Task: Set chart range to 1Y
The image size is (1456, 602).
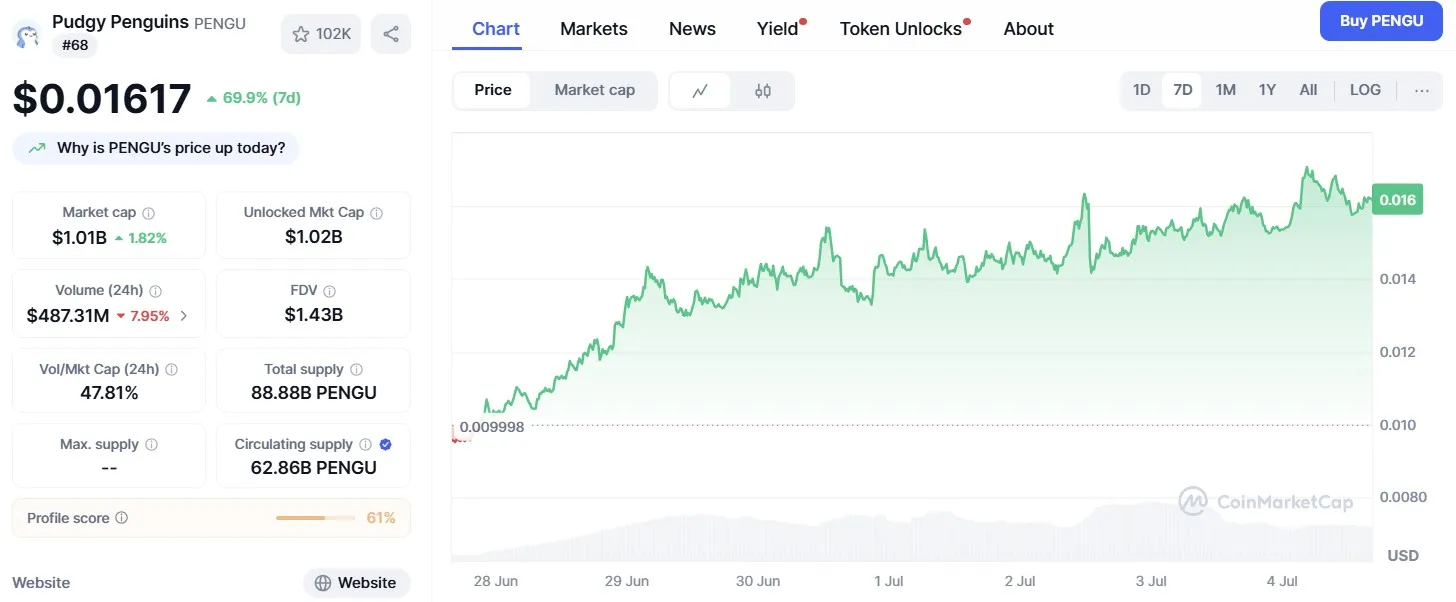Action: [1267, 90]
